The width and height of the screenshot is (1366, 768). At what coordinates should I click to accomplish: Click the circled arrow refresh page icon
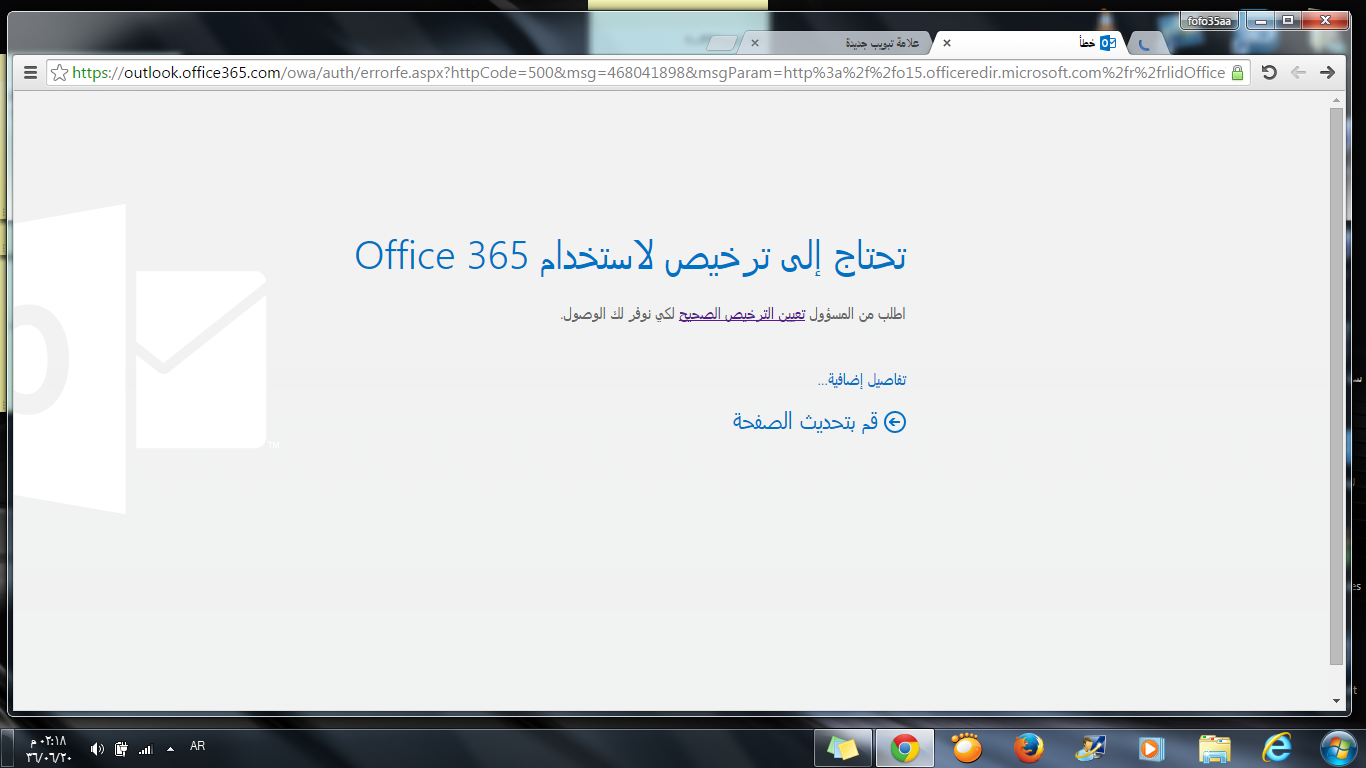896,422
